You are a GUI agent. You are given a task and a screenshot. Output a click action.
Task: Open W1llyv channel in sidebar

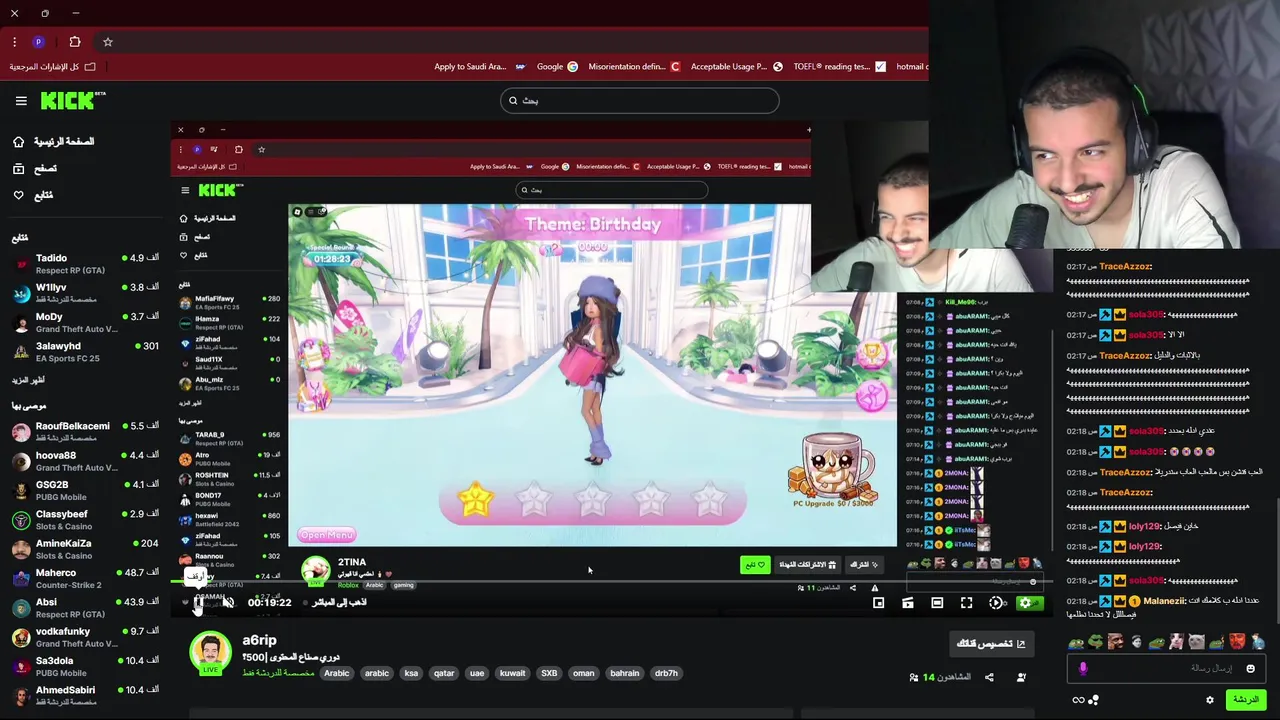tap(85, 293)
